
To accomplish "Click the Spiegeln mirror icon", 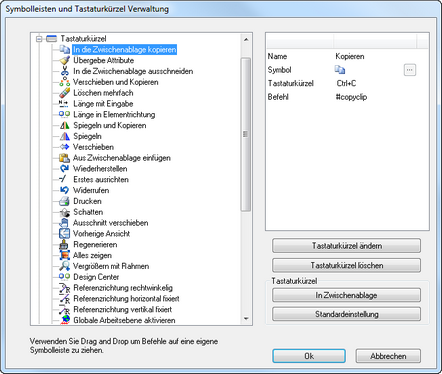I will coord(64,136).
